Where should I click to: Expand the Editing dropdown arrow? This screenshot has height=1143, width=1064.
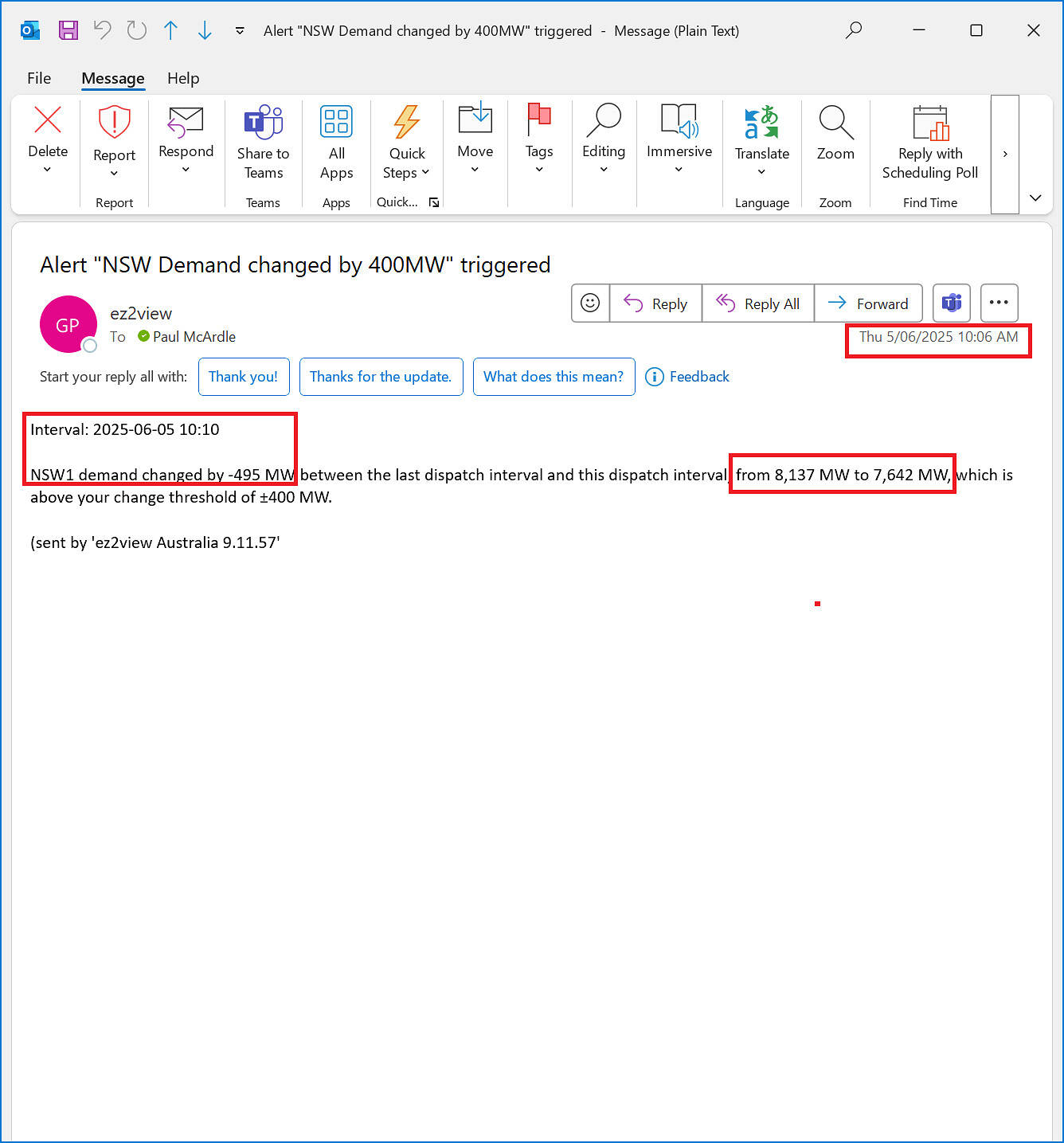tap(604, 170)
